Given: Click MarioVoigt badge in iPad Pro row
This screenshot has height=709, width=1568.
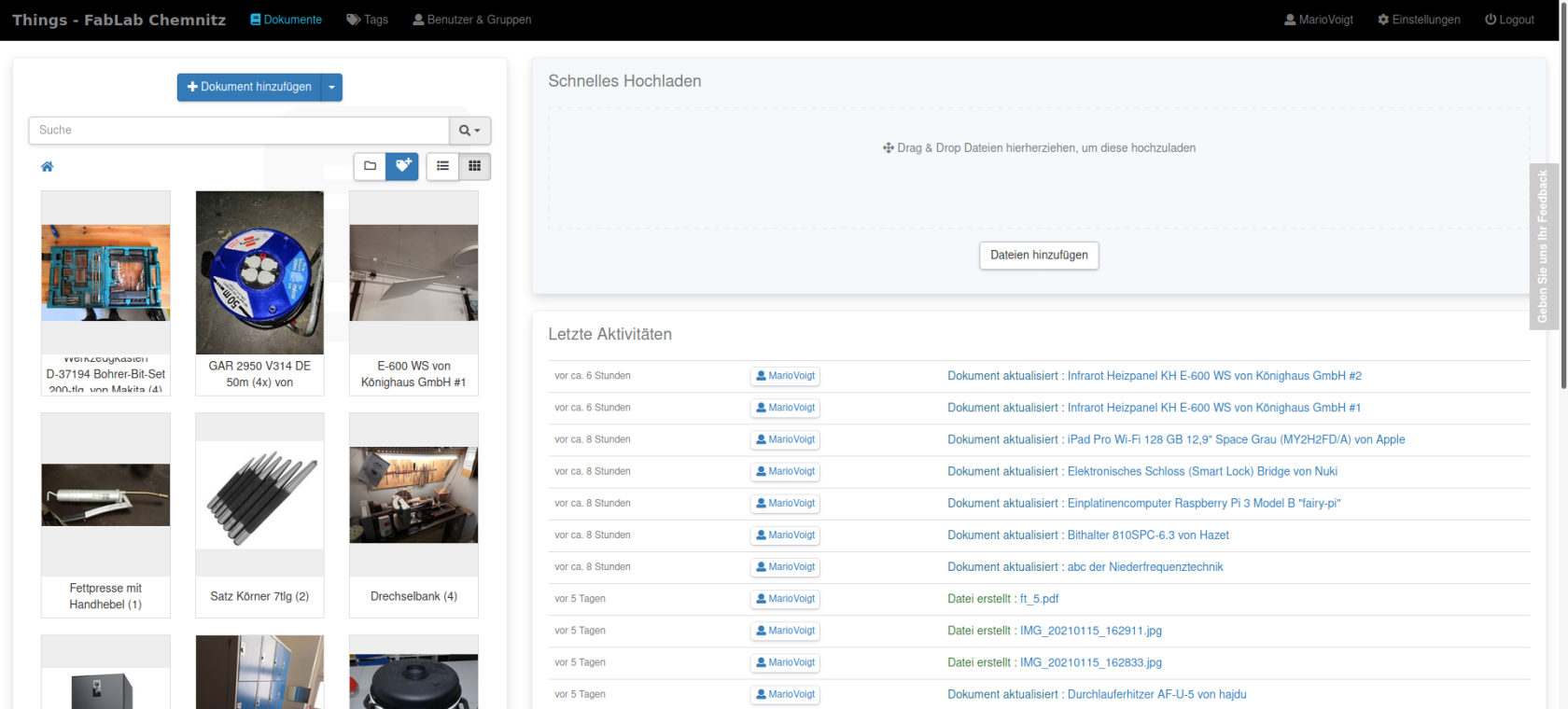Looking at the screenshot, I should 785,439.
